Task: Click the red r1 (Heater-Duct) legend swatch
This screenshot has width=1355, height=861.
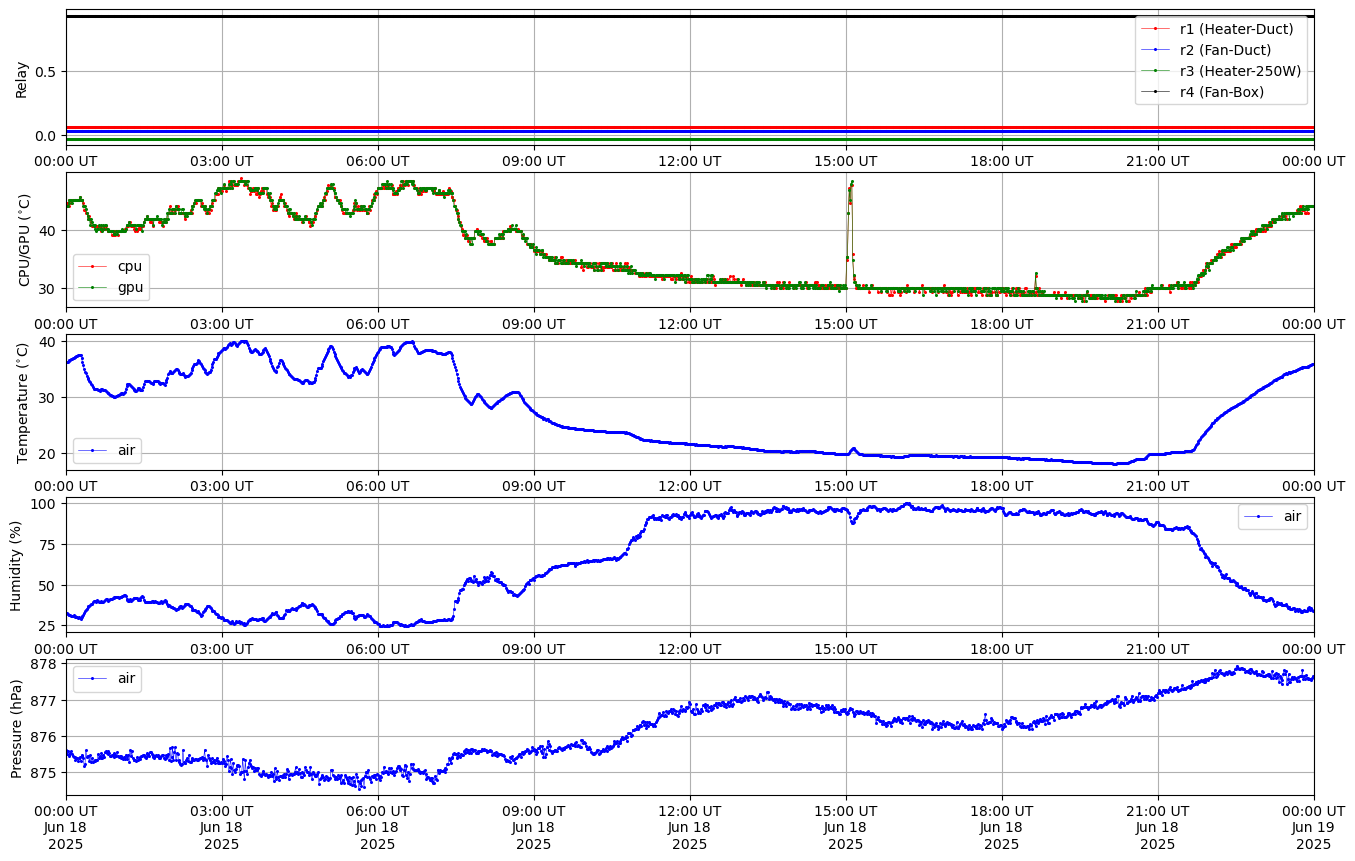Action: click(1154, 29)
